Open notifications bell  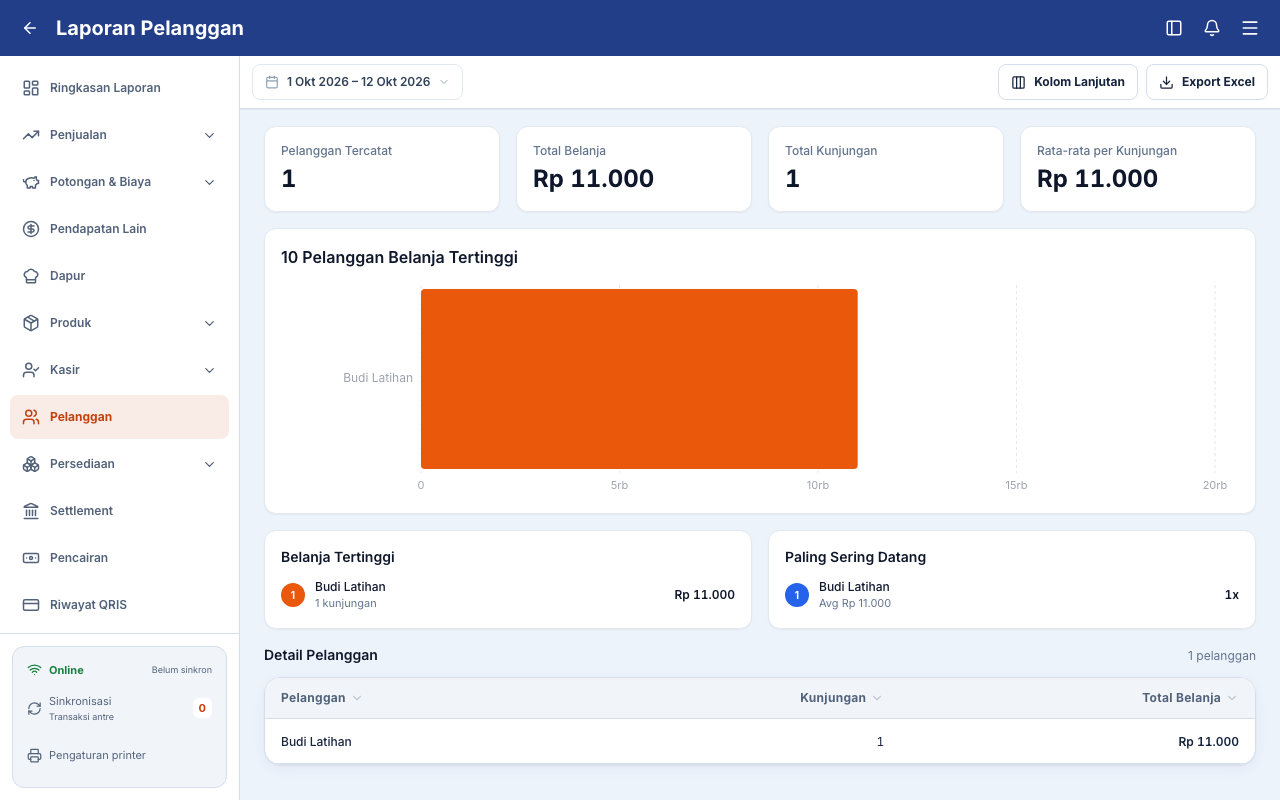pyautogui.click(x=1212, y=28)
